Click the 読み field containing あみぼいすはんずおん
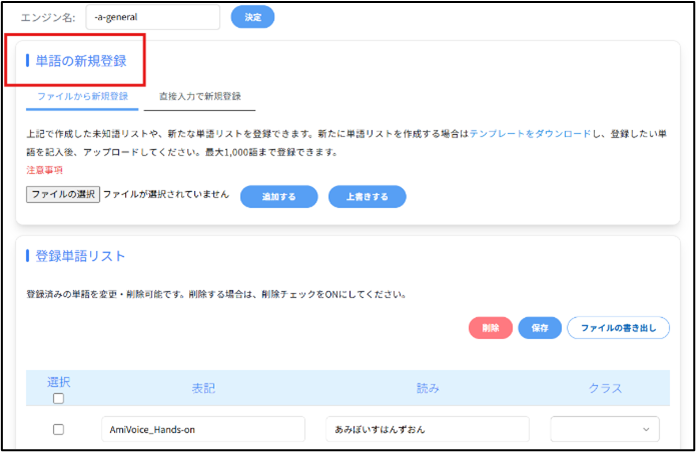 427,429
